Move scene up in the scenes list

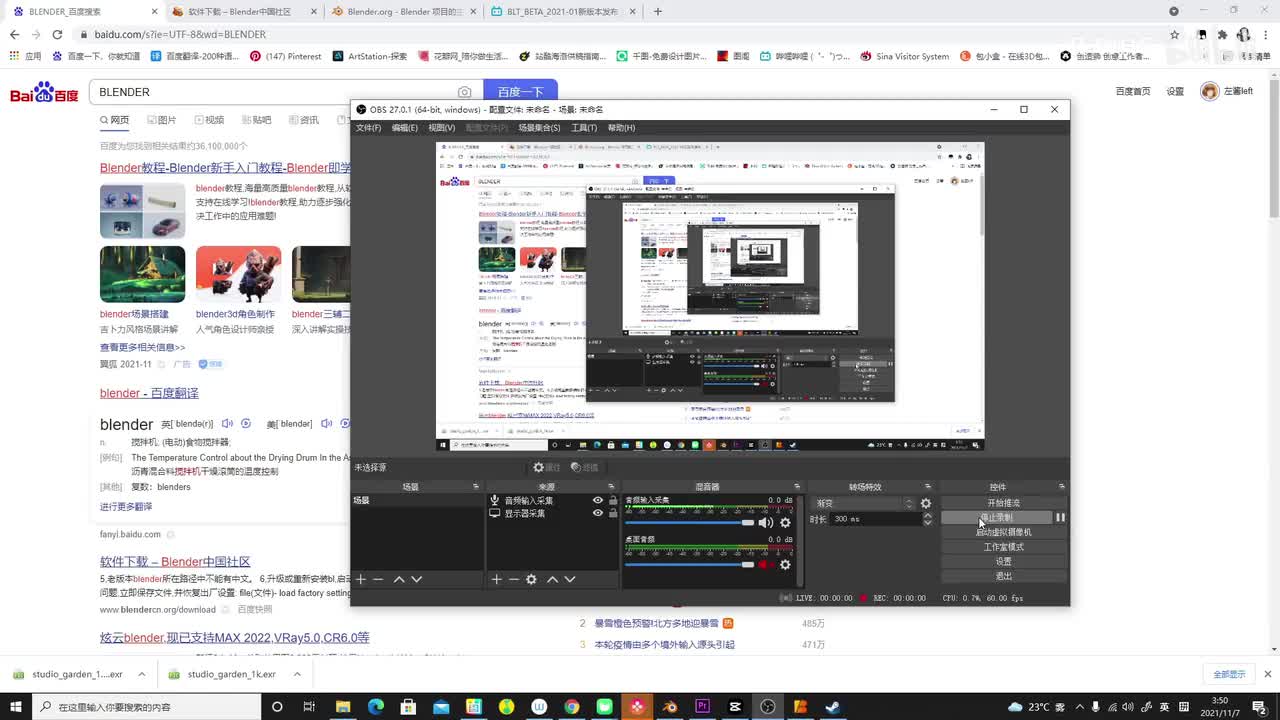click(x=399, y=579)
